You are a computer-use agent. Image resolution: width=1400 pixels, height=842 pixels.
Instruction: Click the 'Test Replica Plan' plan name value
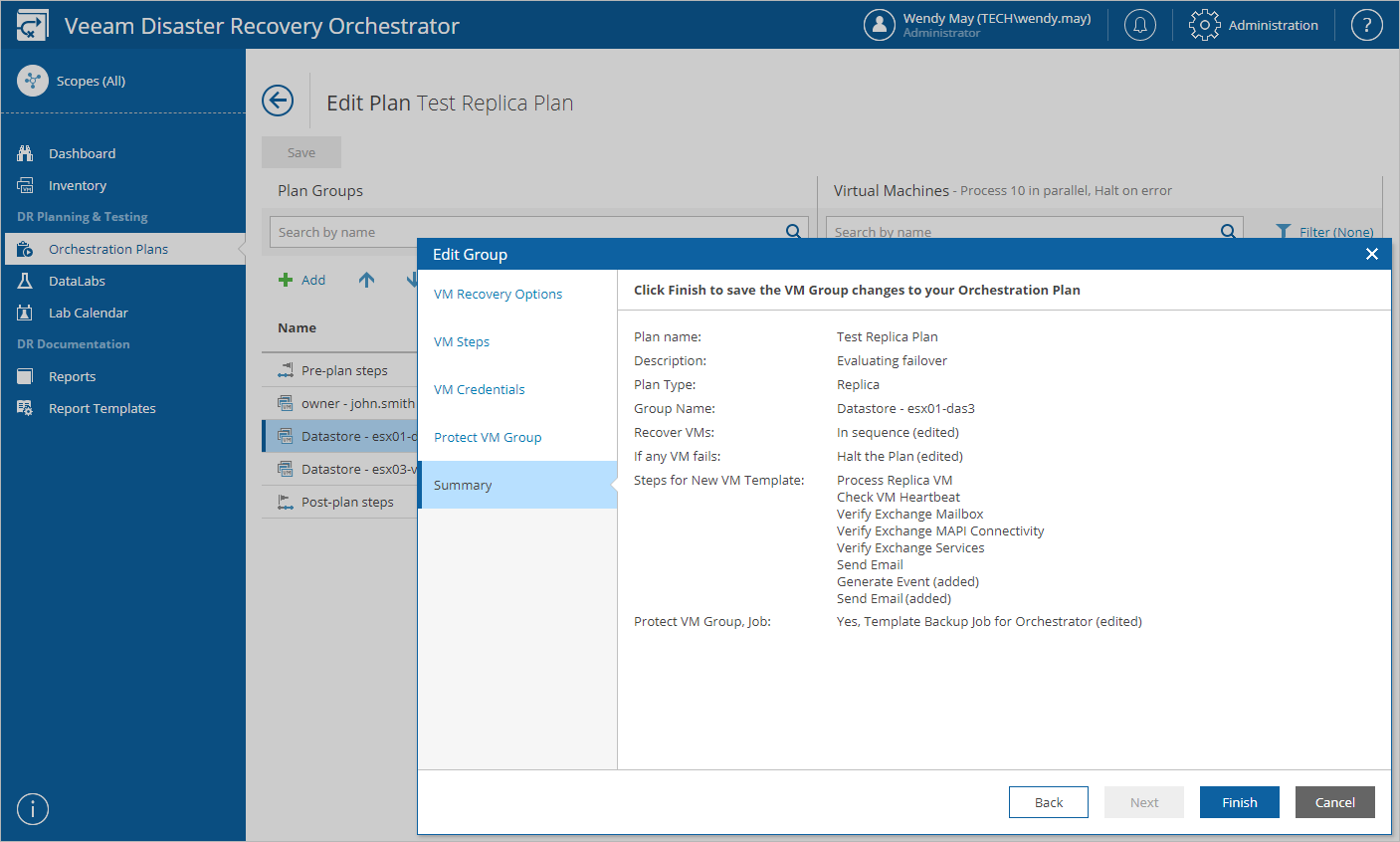point(887,336)
